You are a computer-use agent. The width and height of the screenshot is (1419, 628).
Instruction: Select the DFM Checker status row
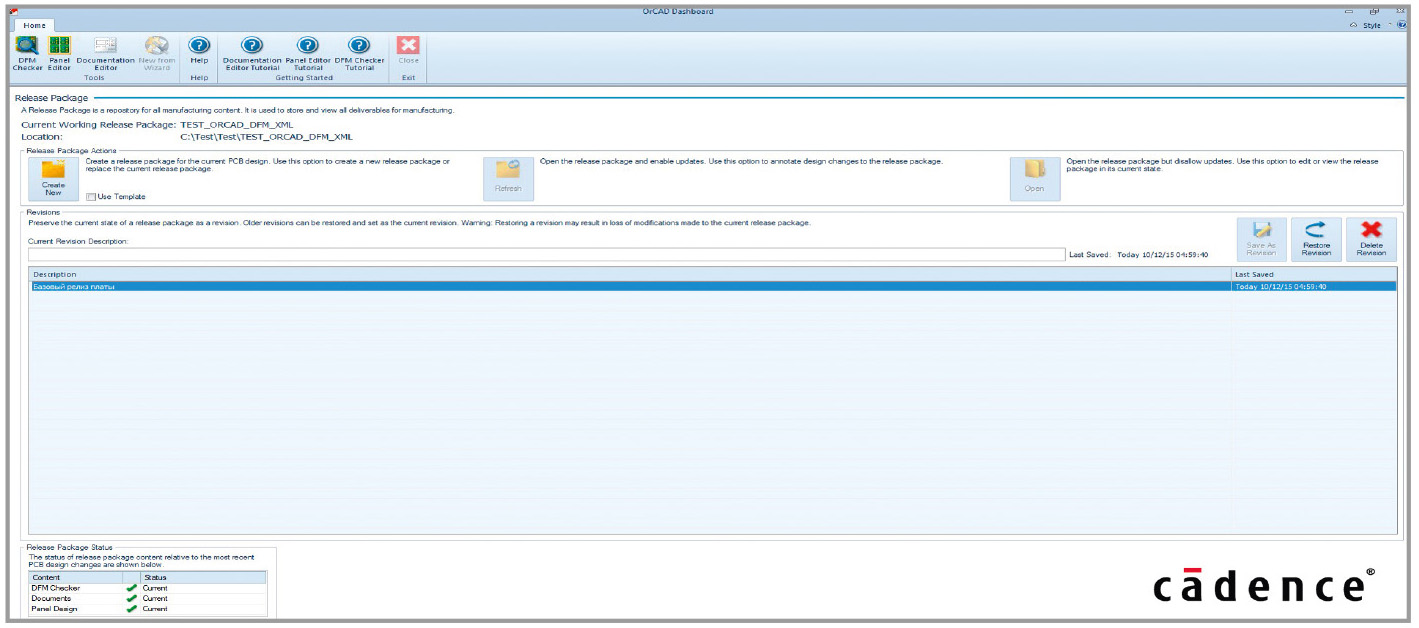[x=147, y=588]
